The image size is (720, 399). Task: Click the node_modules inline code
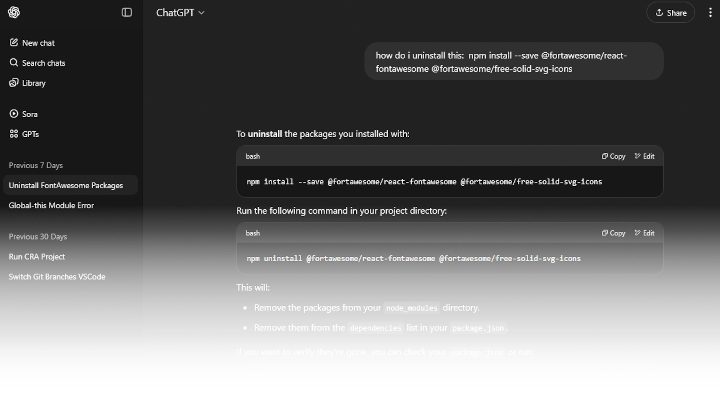coord(411,308)
